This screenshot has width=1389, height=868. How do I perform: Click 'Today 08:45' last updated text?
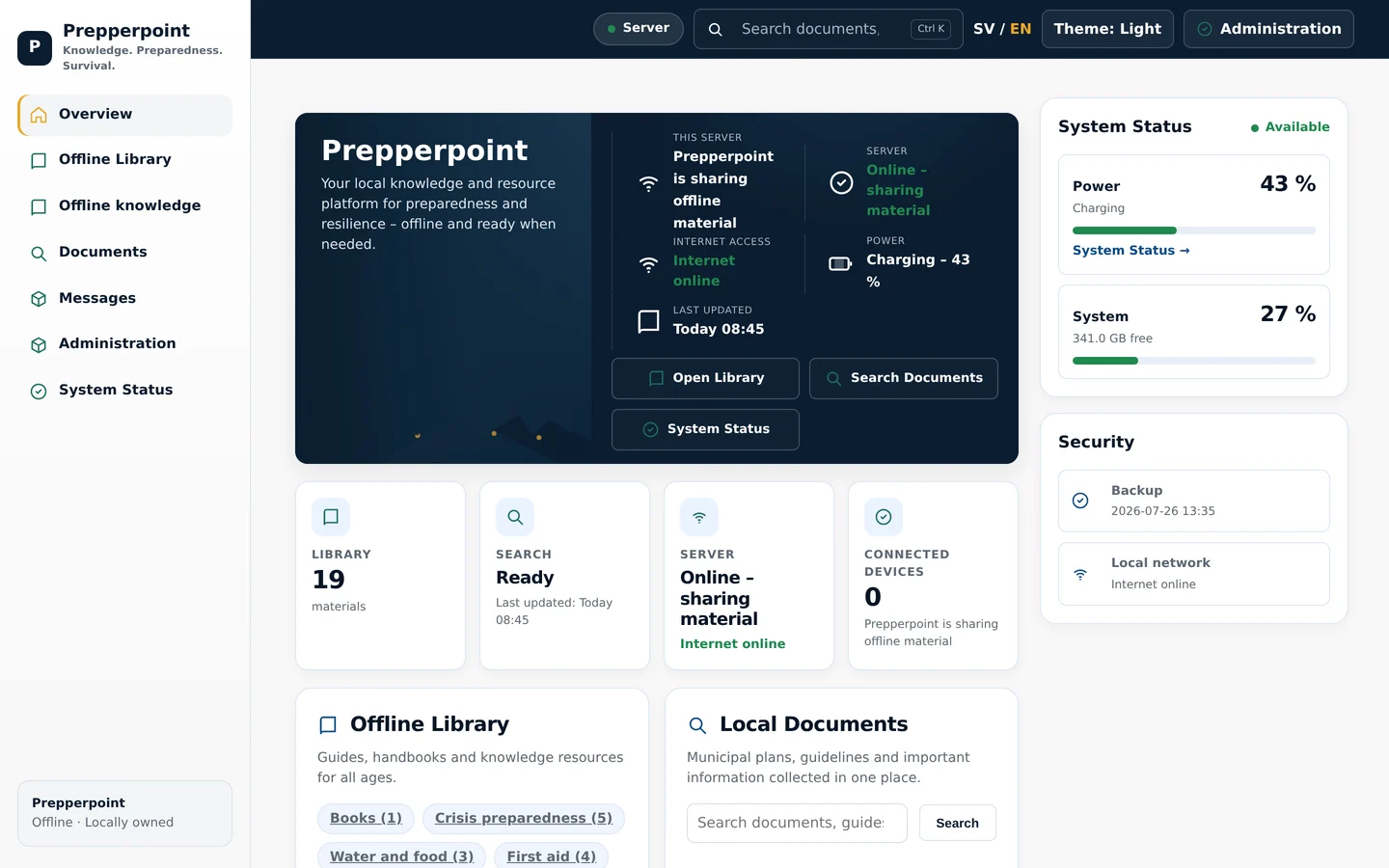719,329
